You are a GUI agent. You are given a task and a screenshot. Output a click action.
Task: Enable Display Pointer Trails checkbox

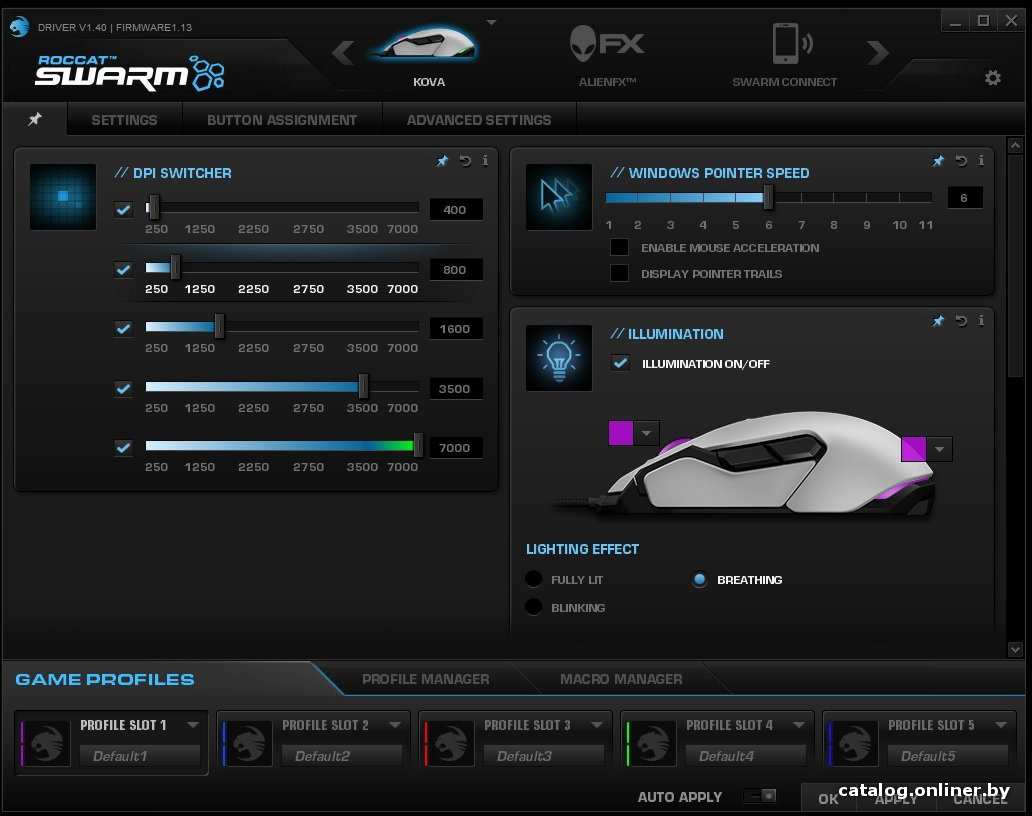pos(619,273)
